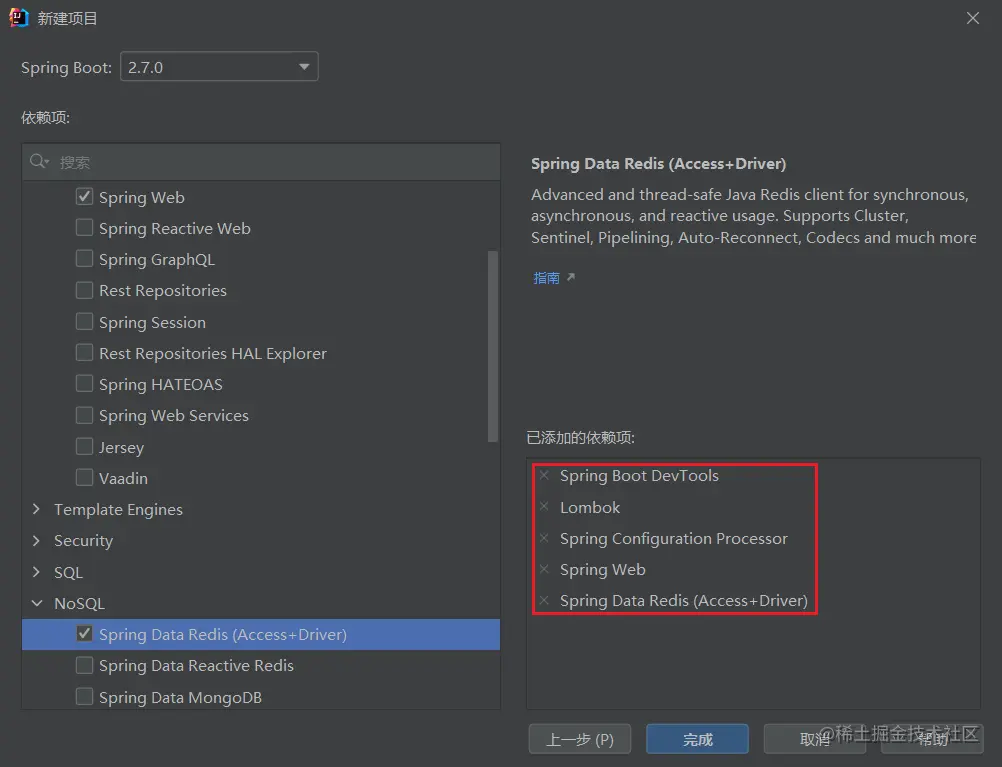
Task: Enable Spring Reactive Web dependency
Action: click(x=84, y=228)
